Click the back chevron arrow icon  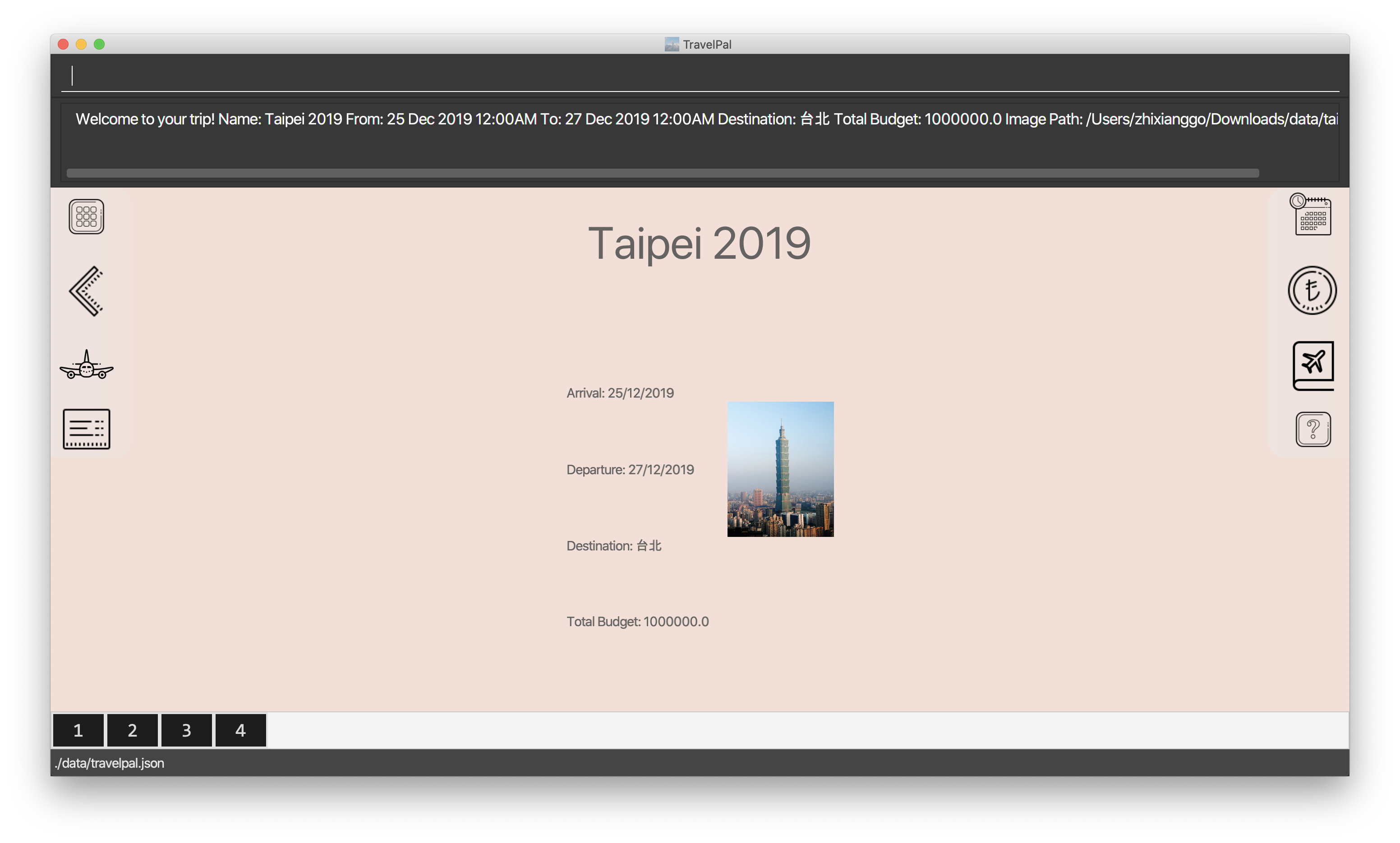click(86, 291)
